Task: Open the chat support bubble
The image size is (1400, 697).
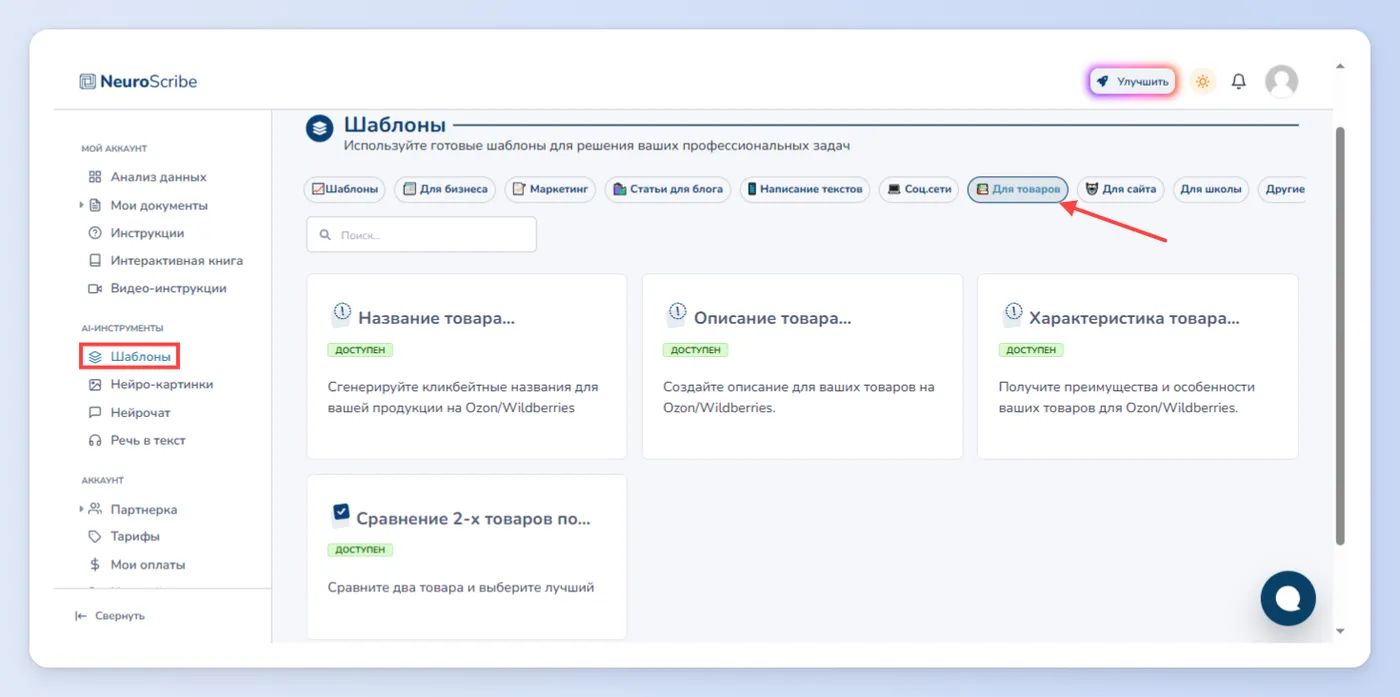Action: [1288, 598]
